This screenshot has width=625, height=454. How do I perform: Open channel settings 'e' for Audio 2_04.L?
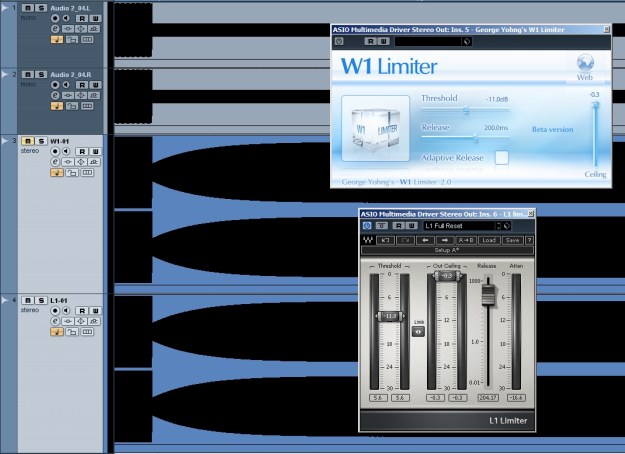[55, 29]
